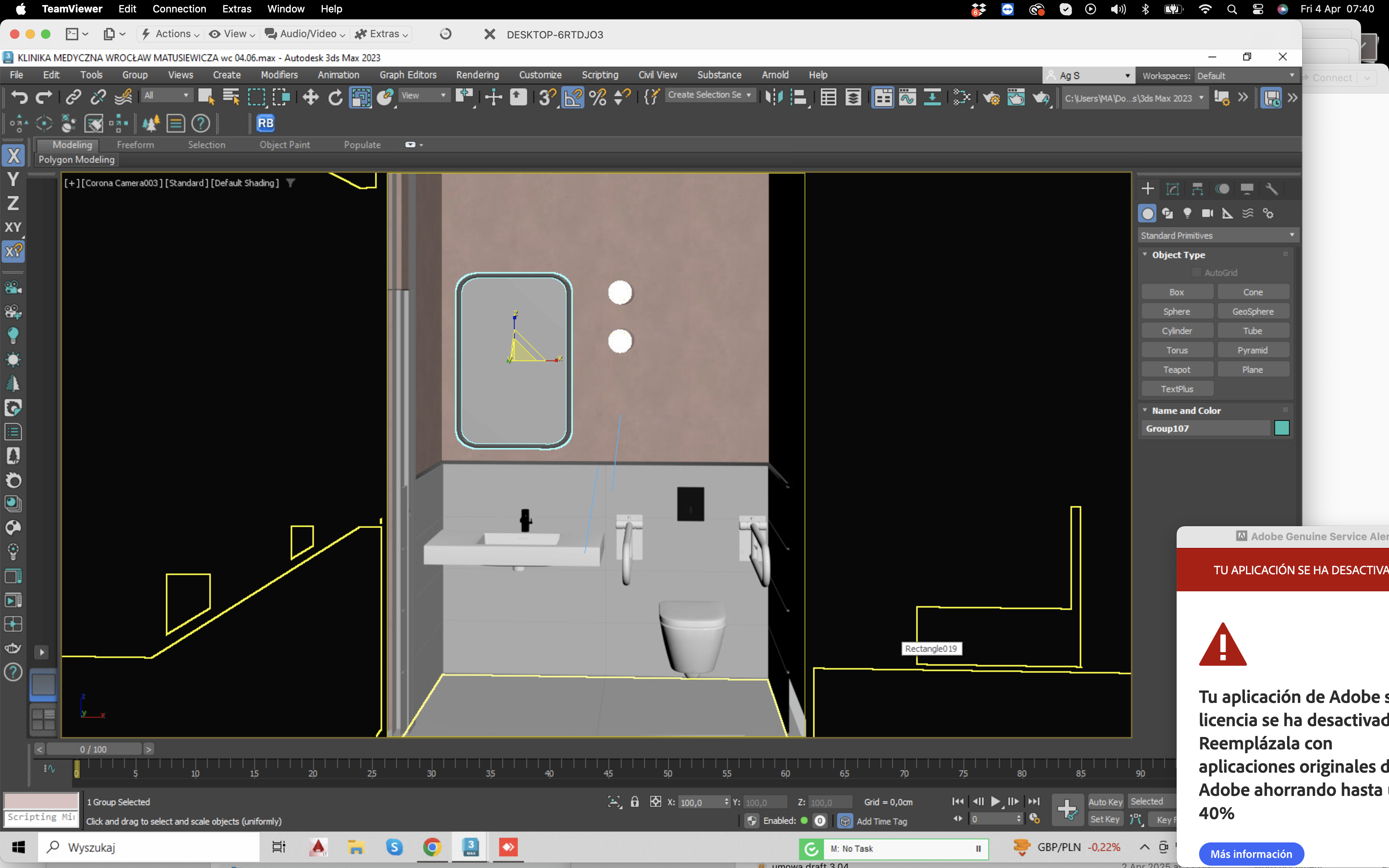Open Select by Name list icon
This screenshot has height=868, width=1389.
231,97
